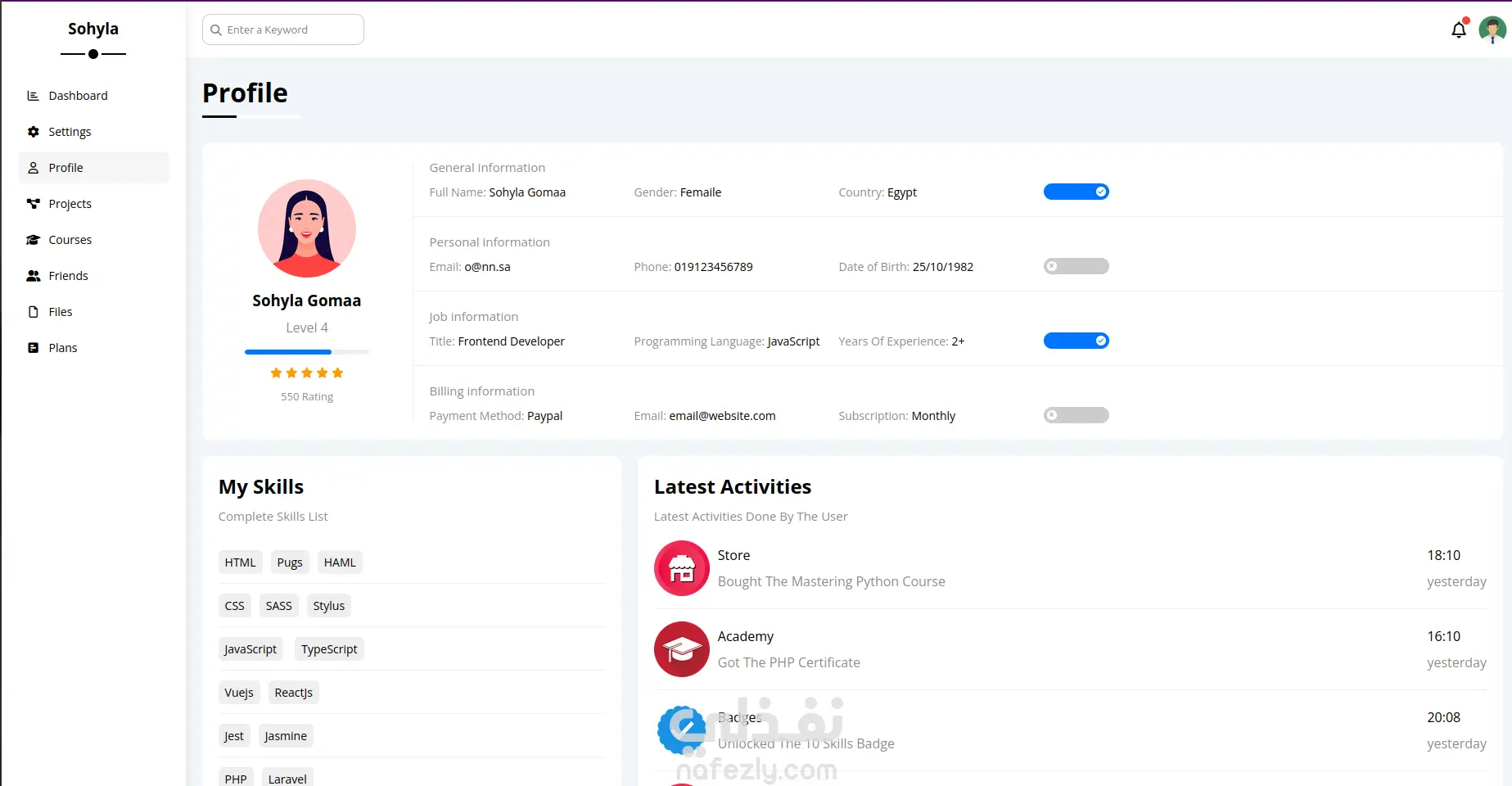
Task: Click the phone number 019123456789
Action: (x=714, y=267)
